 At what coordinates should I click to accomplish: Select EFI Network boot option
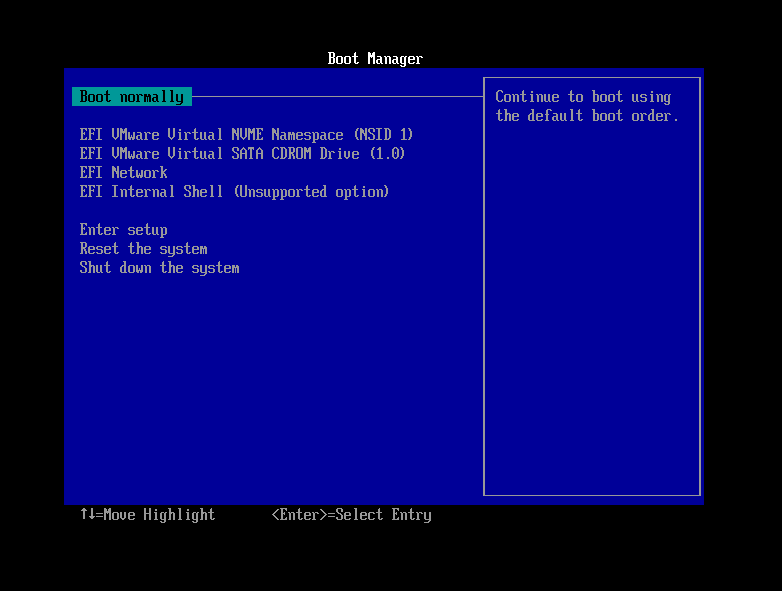123,173
